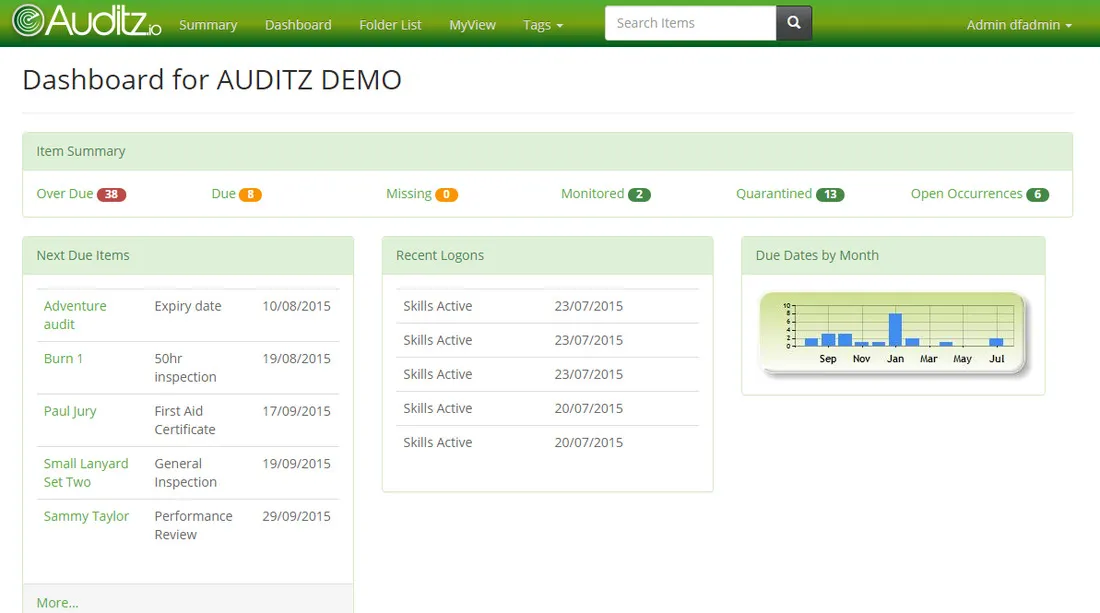
Task: Switch to the Summary page
Action: coord(208,24)
